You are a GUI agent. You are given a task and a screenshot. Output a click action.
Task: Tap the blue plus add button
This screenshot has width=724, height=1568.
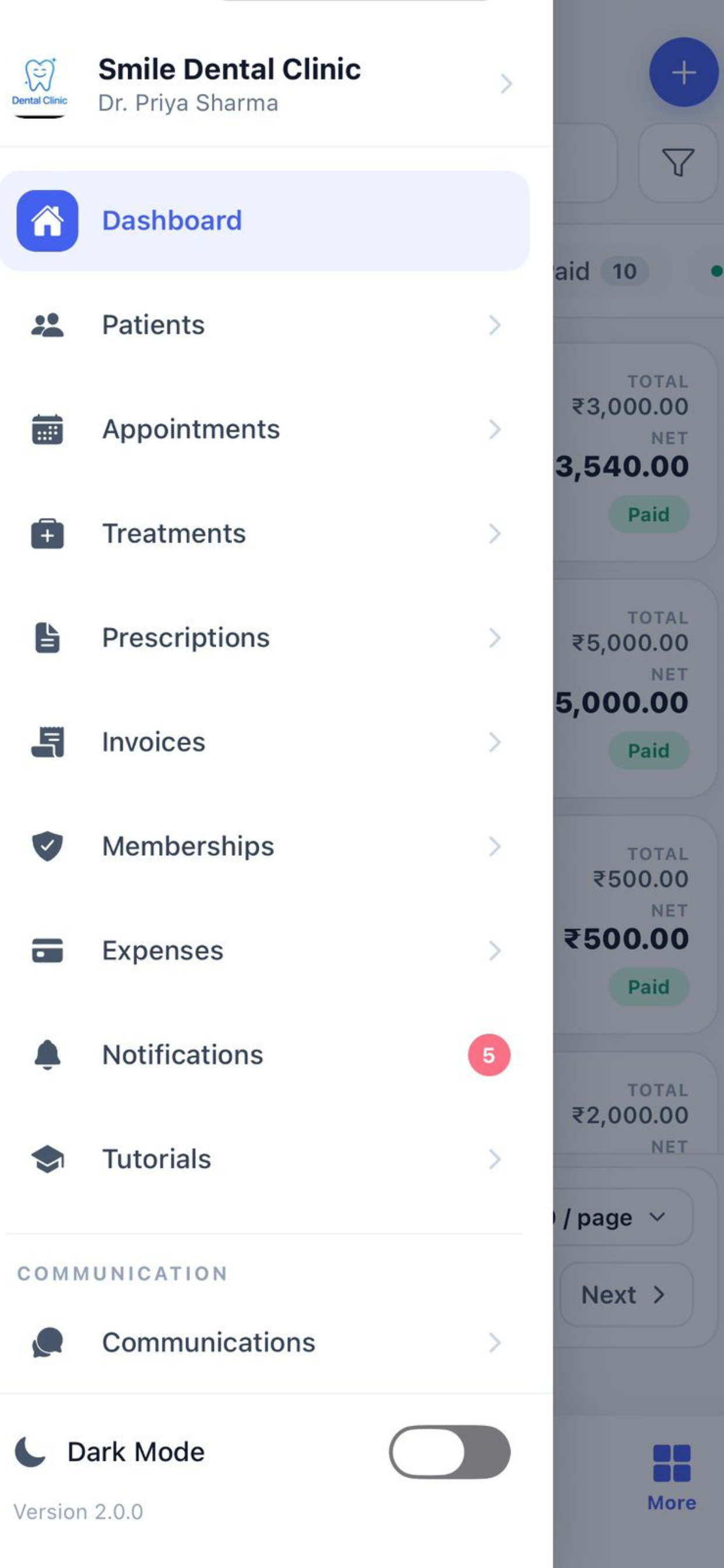point(684,72)
